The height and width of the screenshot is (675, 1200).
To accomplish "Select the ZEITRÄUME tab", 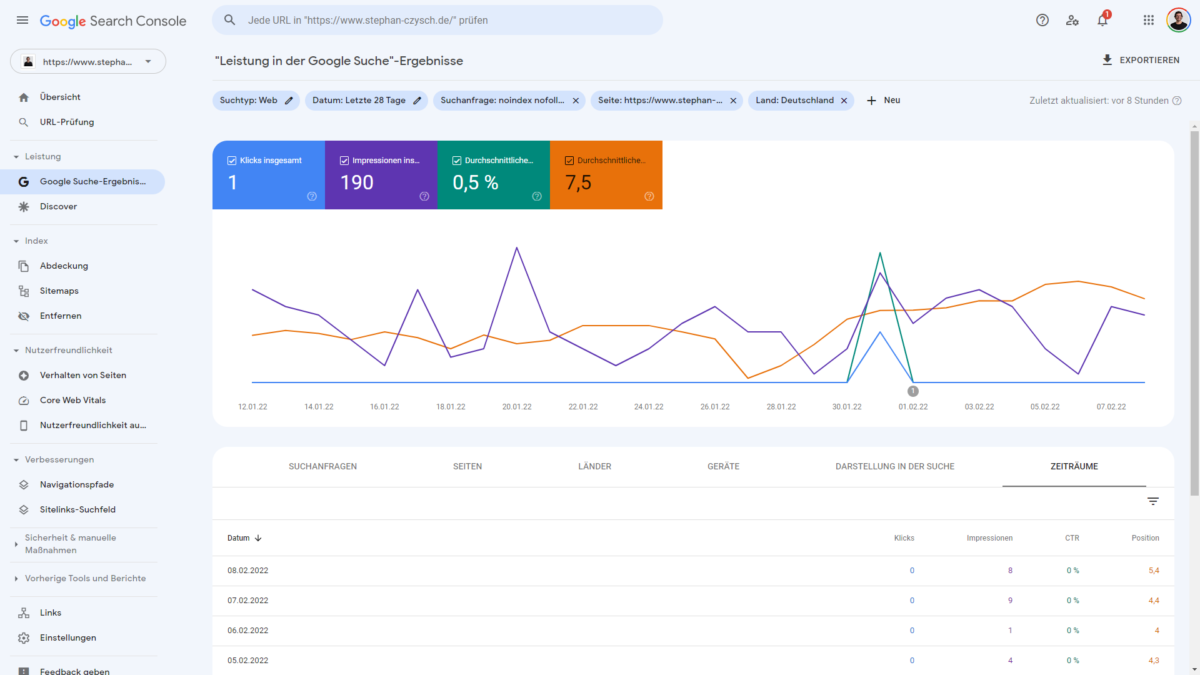I will point(1074,467).
